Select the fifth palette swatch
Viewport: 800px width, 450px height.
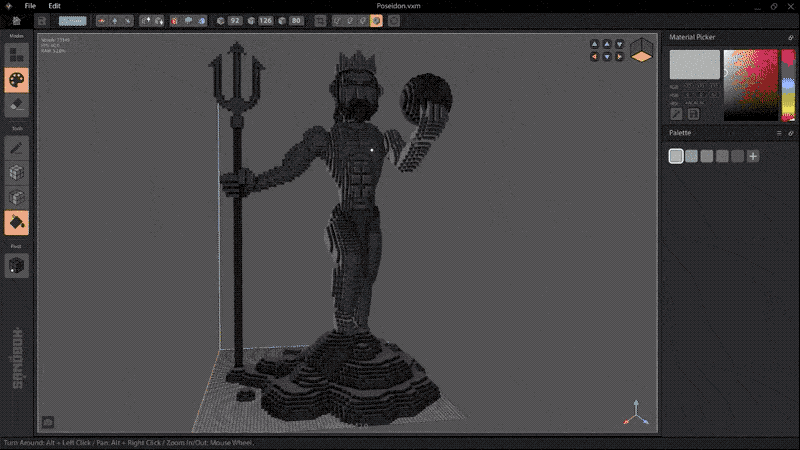[x=737, y=156]
